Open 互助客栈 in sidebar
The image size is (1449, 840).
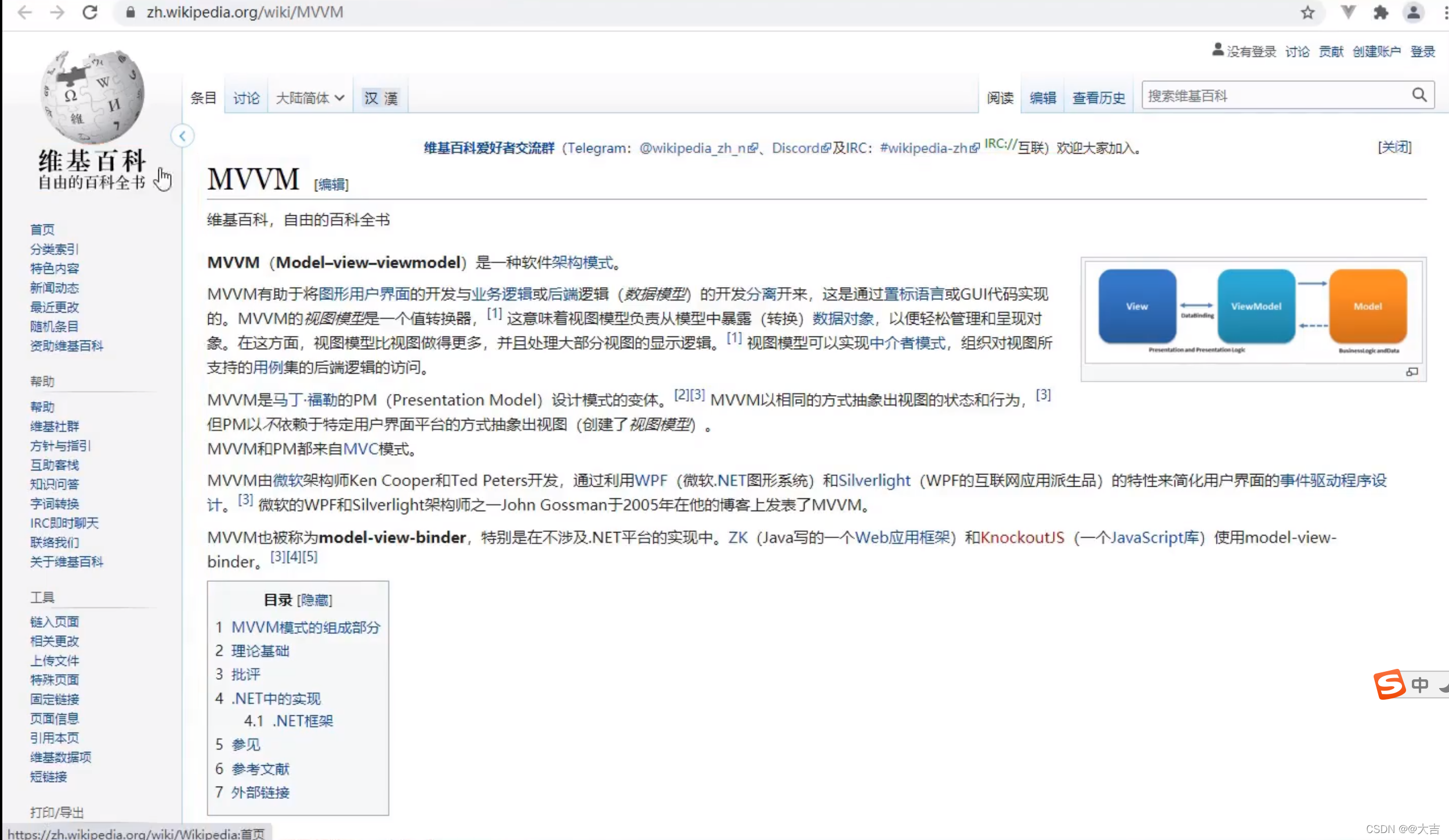coord(55,465)
